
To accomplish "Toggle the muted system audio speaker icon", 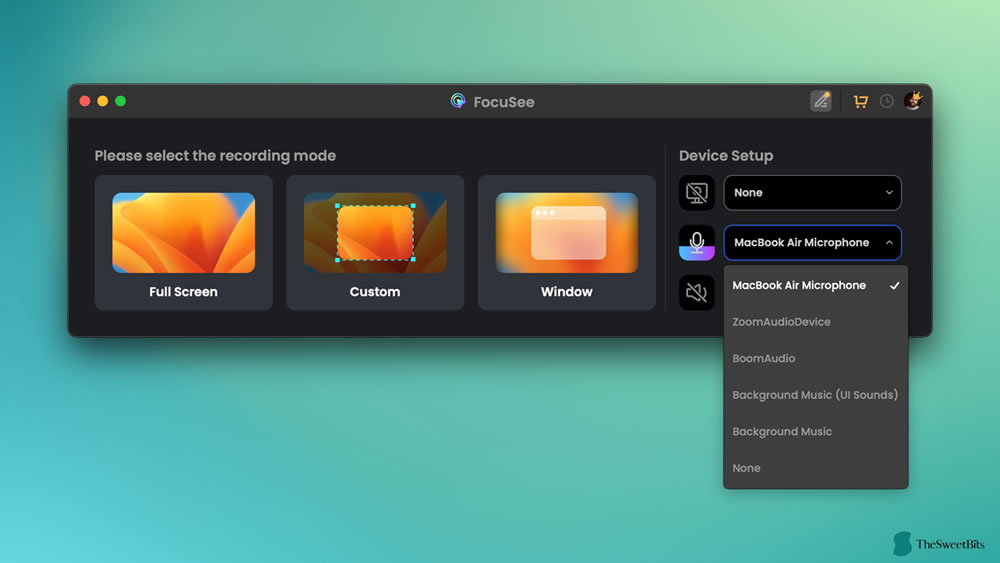I will [x=696, y=293].
